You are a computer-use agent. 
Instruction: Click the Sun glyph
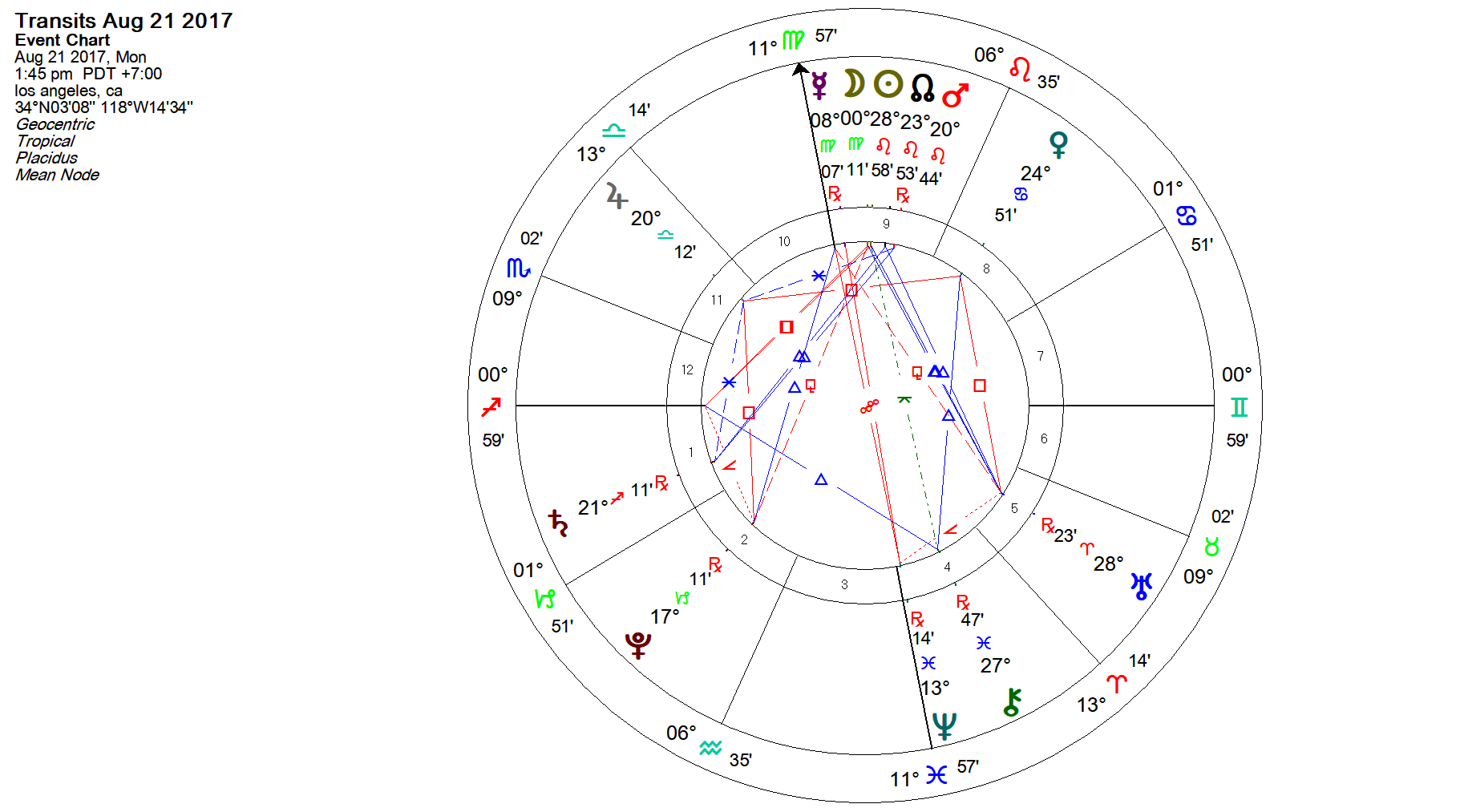coord(888,84)
